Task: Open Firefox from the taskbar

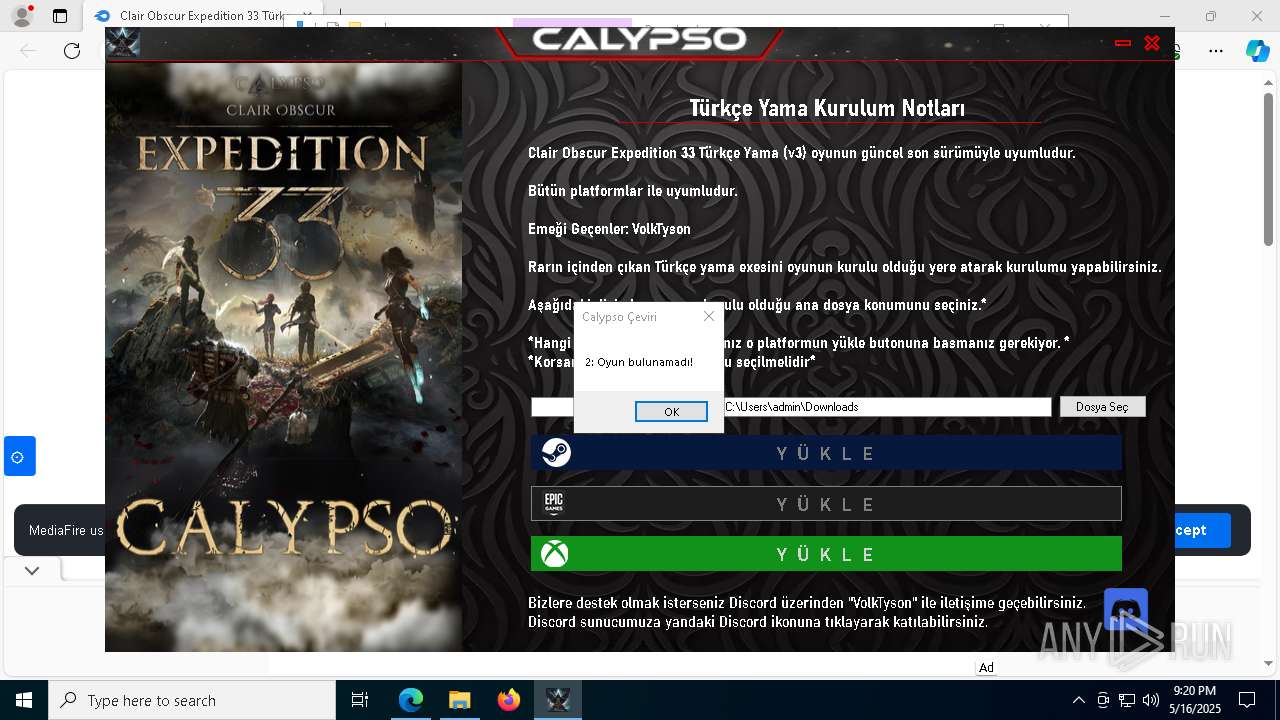Action: coord(508,700)
